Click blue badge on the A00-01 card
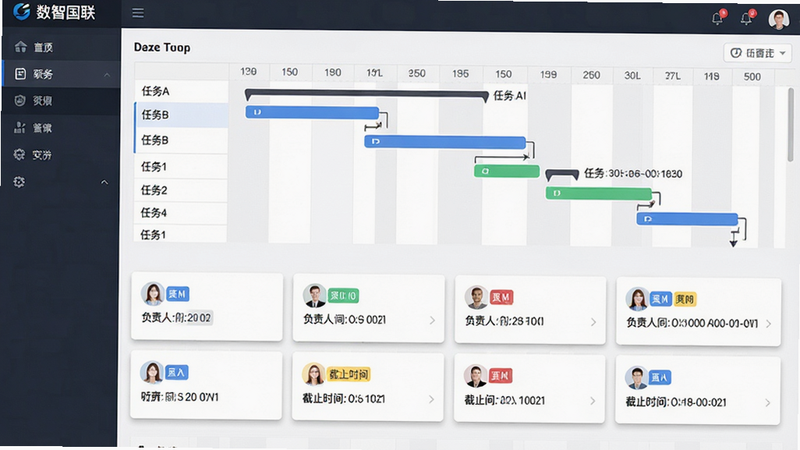The width and height of the screenshot is (800, 450). coord(661,299)
